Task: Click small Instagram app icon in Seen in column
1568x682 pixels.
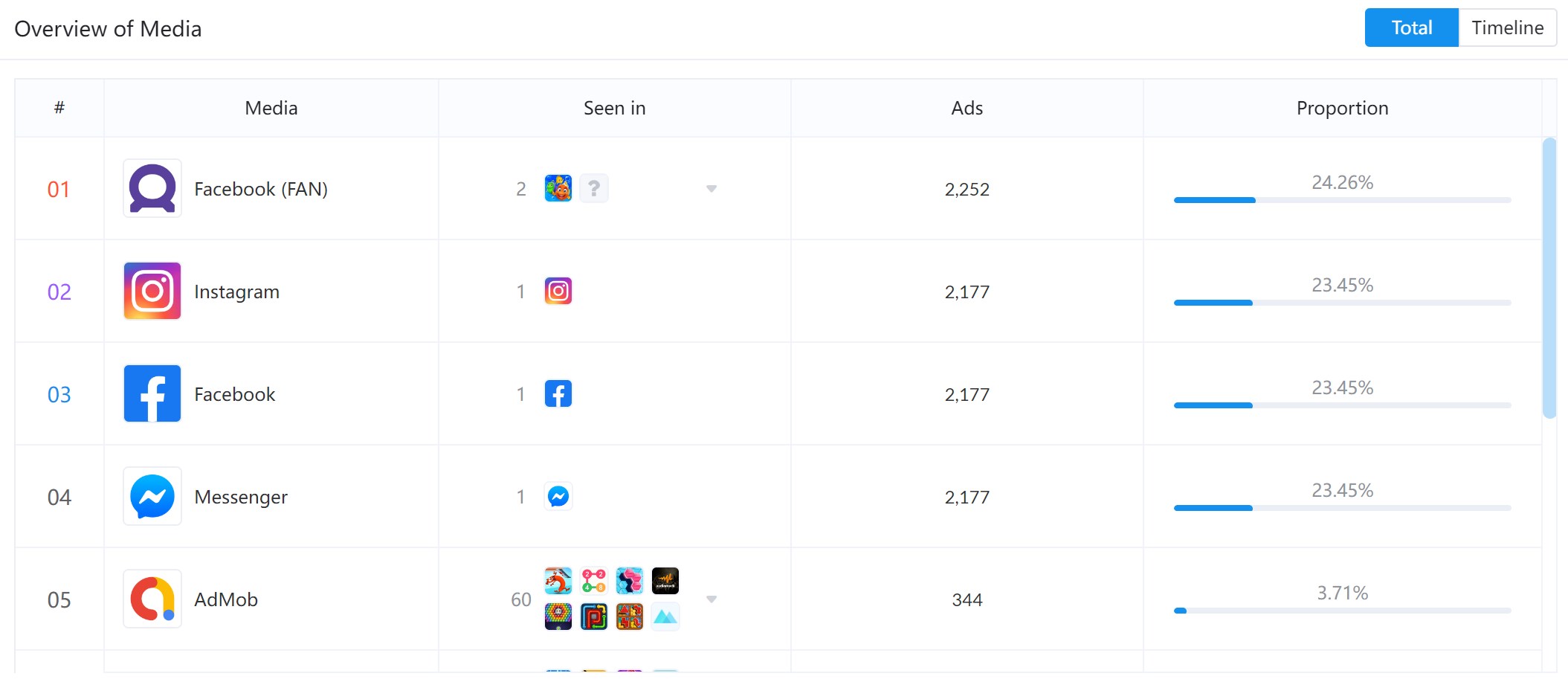Action: click(558, 291)
